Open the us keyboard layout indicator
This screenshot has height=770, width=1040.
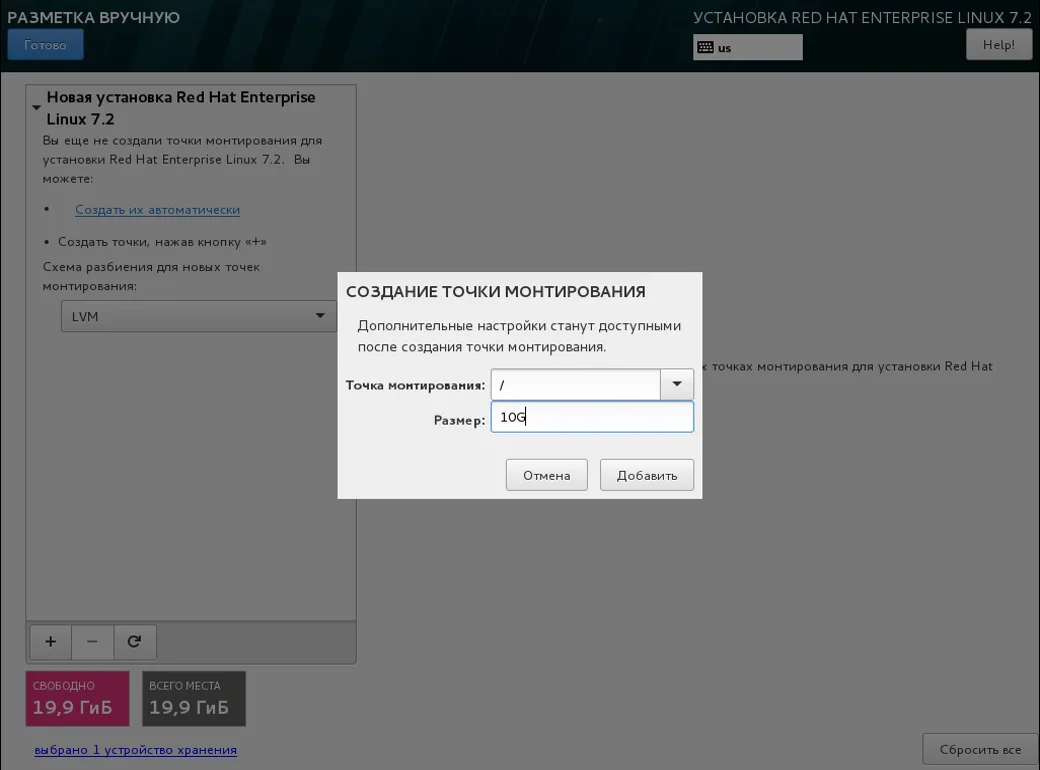pyautogui.click(x=748, y=47)
